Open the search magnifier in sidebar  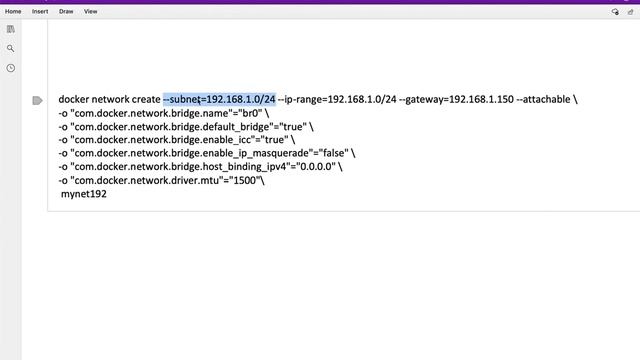click(11, 49)
